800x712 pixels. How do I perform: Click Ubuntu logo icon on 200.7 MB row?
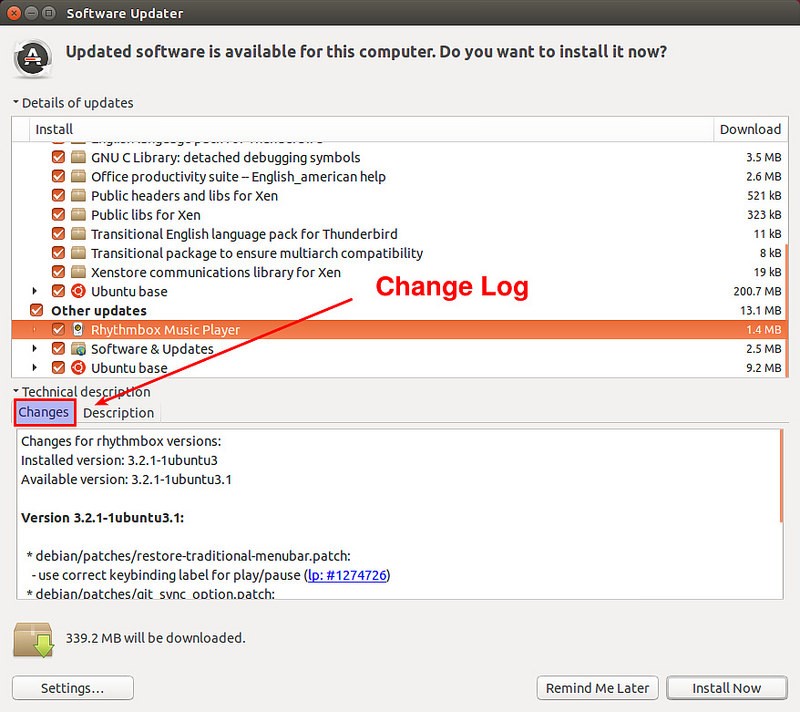pyautogui.click(x=78, y=291)
